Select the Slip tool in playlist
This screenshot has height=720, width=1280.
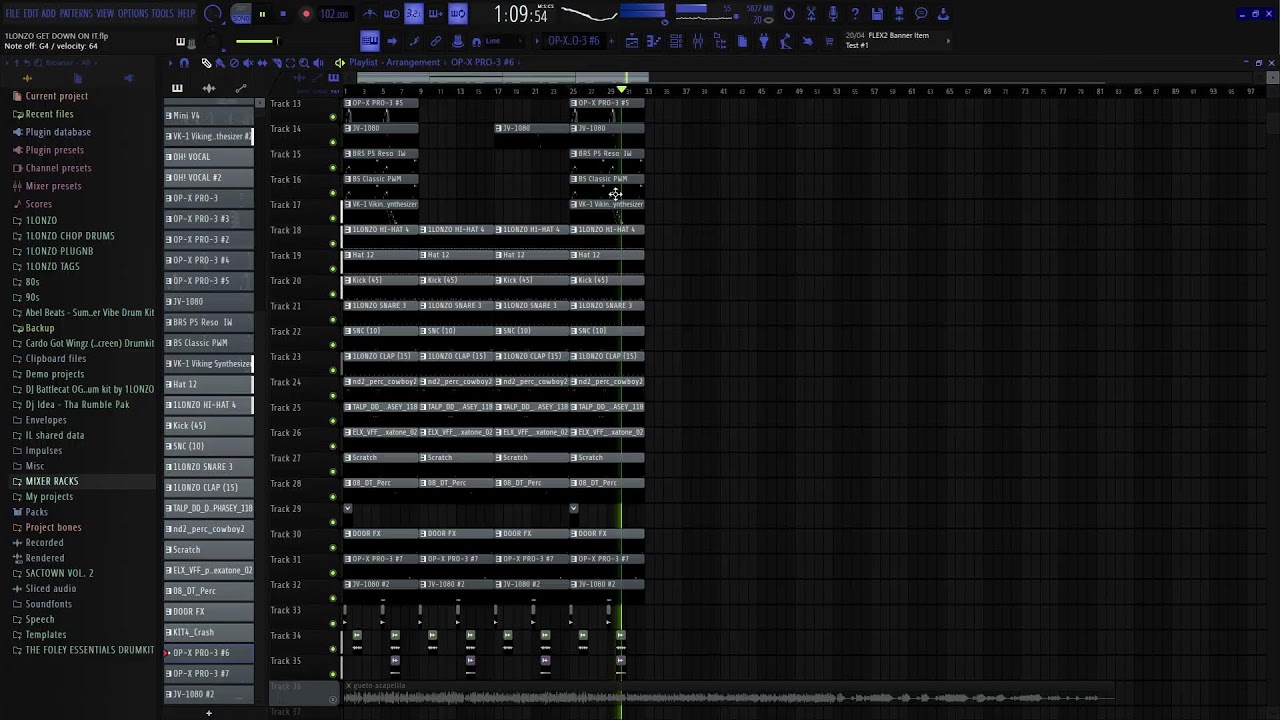262,63
